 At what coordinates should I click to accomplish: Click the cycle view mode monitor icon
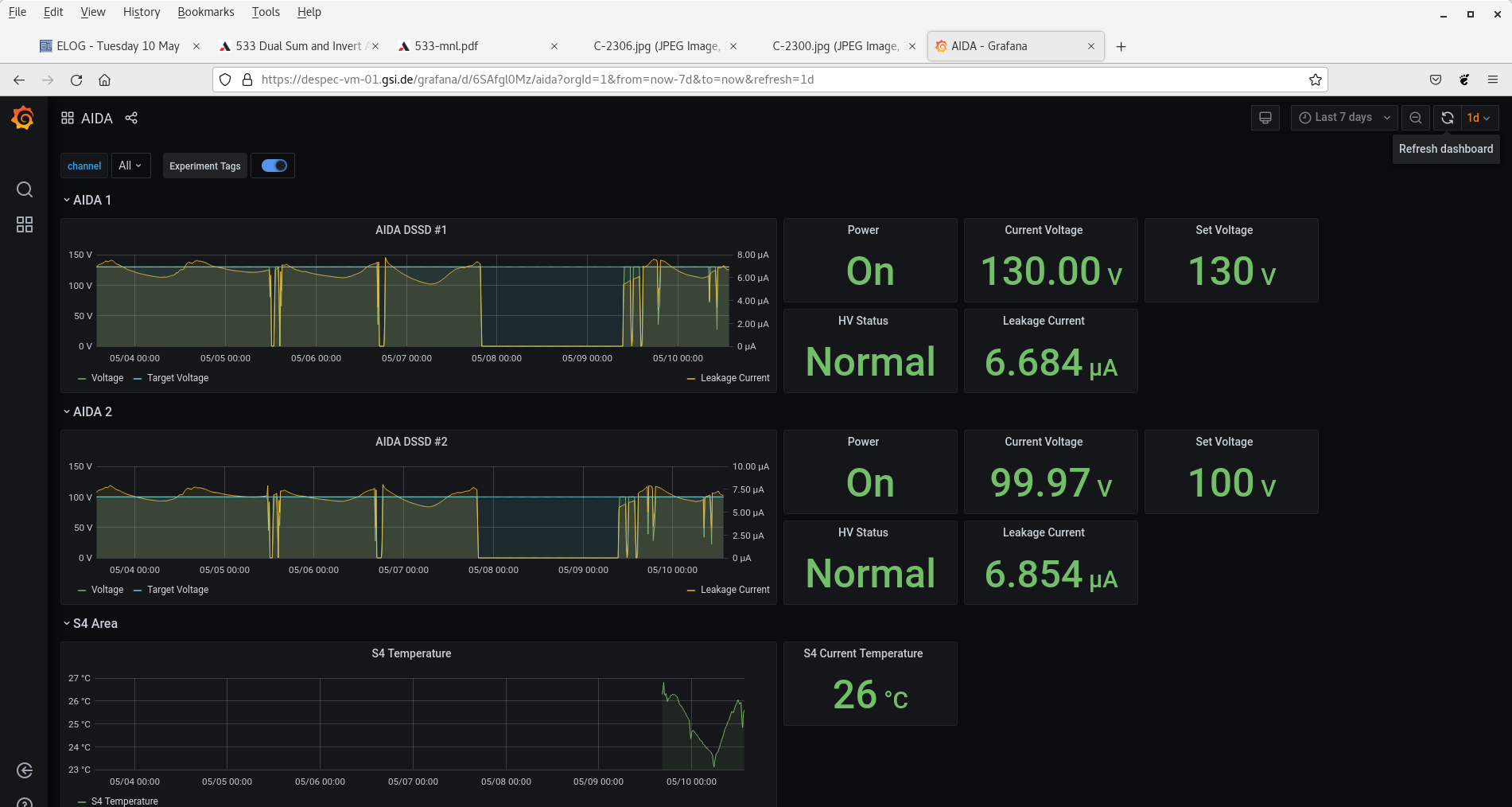1265,118
